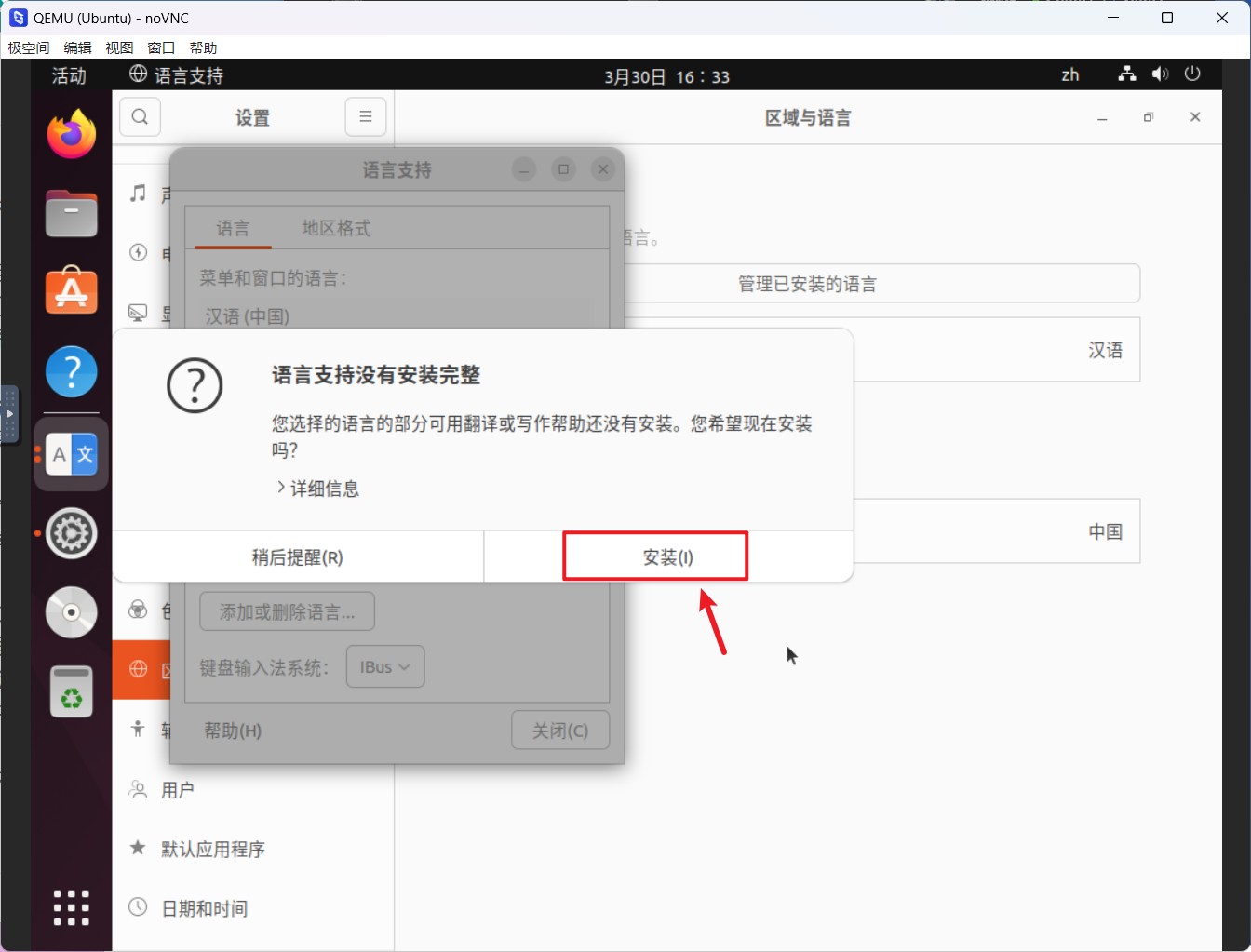Click the noVNC side panel handle

[x=9, y=413]
